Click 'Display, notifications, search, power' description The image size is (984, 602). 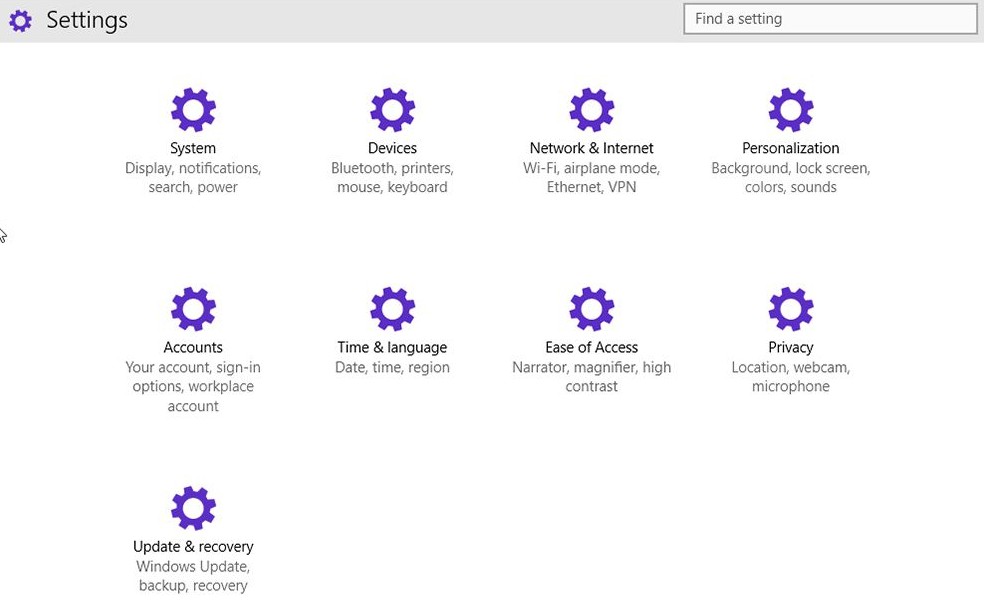point(193,178)
